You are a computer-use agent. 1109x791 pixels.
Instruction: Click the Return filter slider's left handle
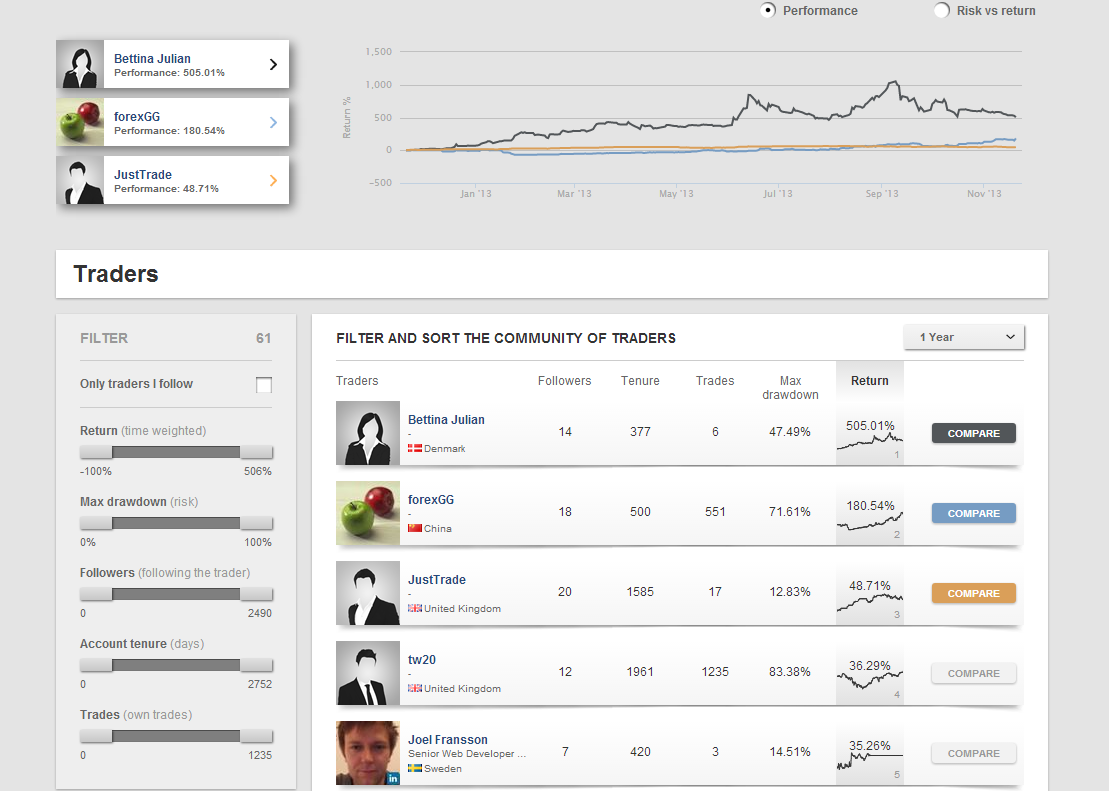[x=96, y=452]
